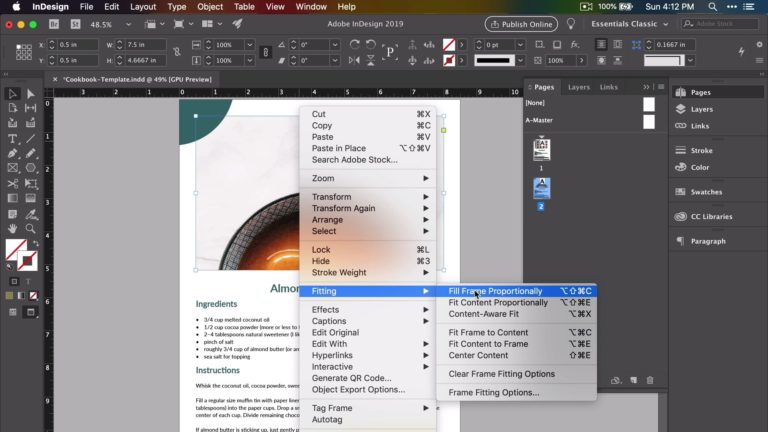Choose Fit Frame to Content
Viewport: 768px width, 432px height.
tap(516, 332)
